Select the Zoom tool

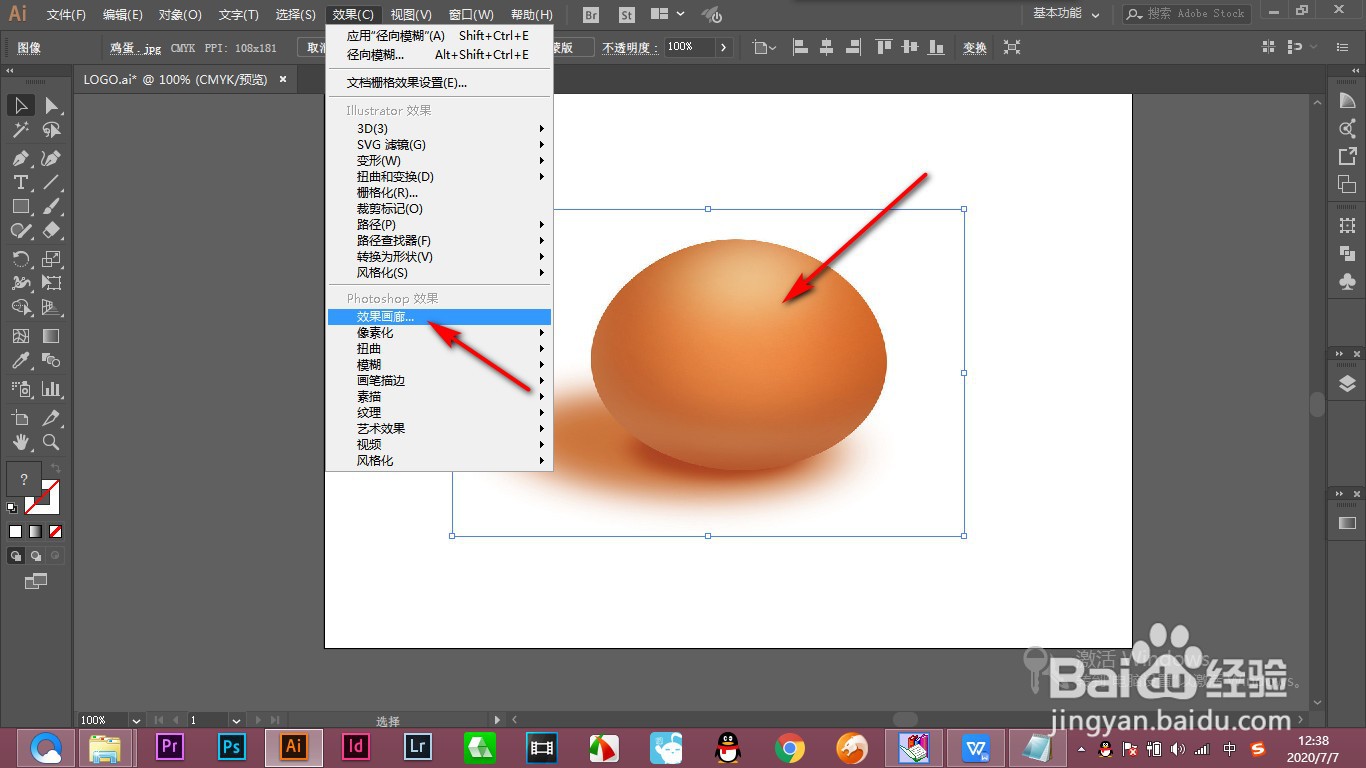[x=51, y=442]
